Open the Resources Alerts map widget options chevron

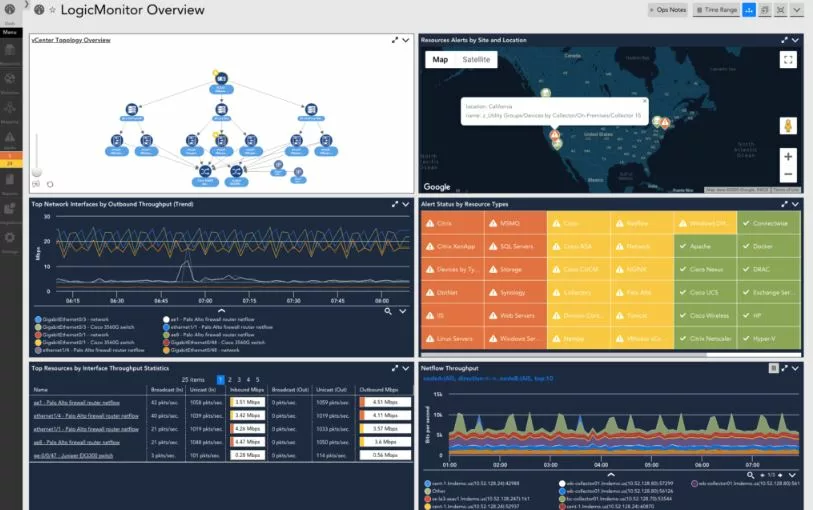795,40
